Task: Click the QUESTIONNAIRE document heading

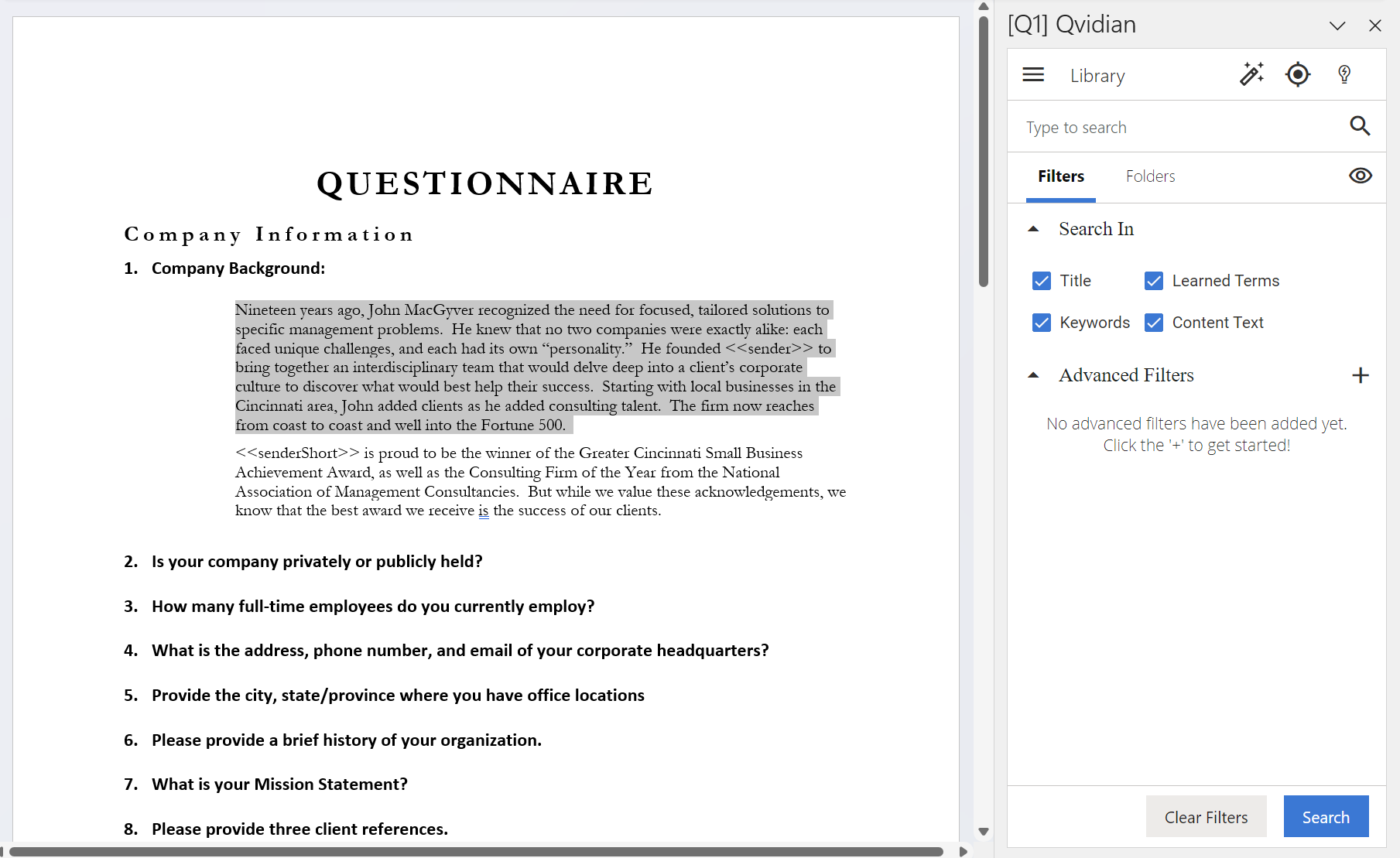Action: coord(485,184)
